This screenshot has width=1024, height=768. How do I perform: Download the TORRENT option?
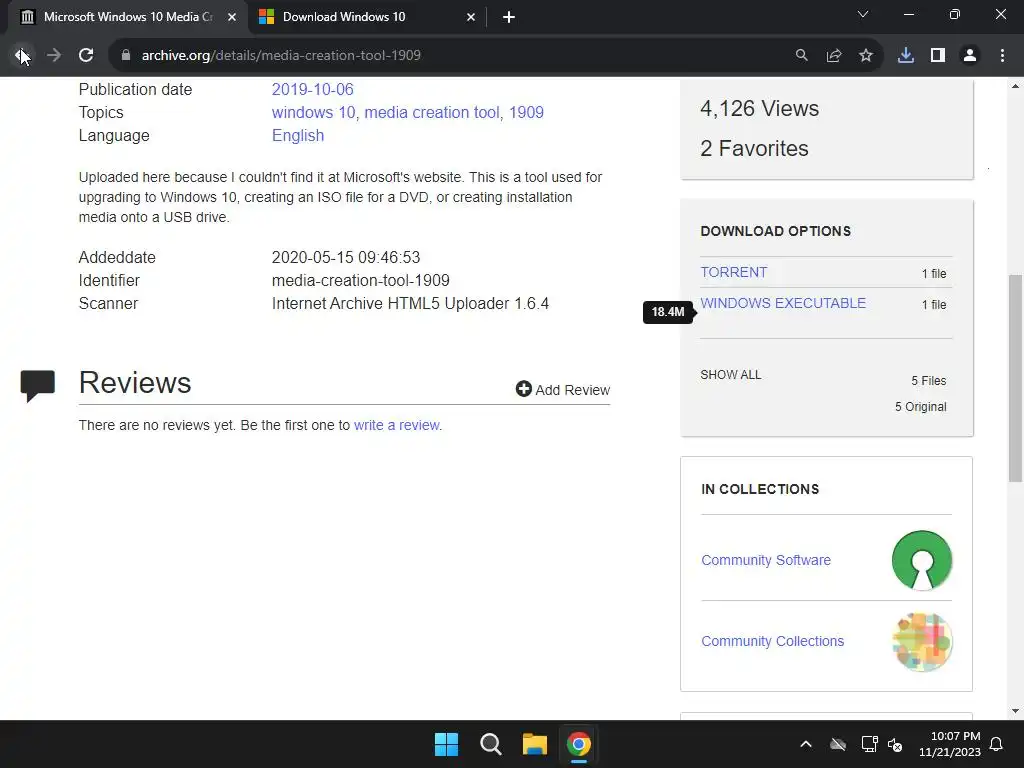coord(733,272)
